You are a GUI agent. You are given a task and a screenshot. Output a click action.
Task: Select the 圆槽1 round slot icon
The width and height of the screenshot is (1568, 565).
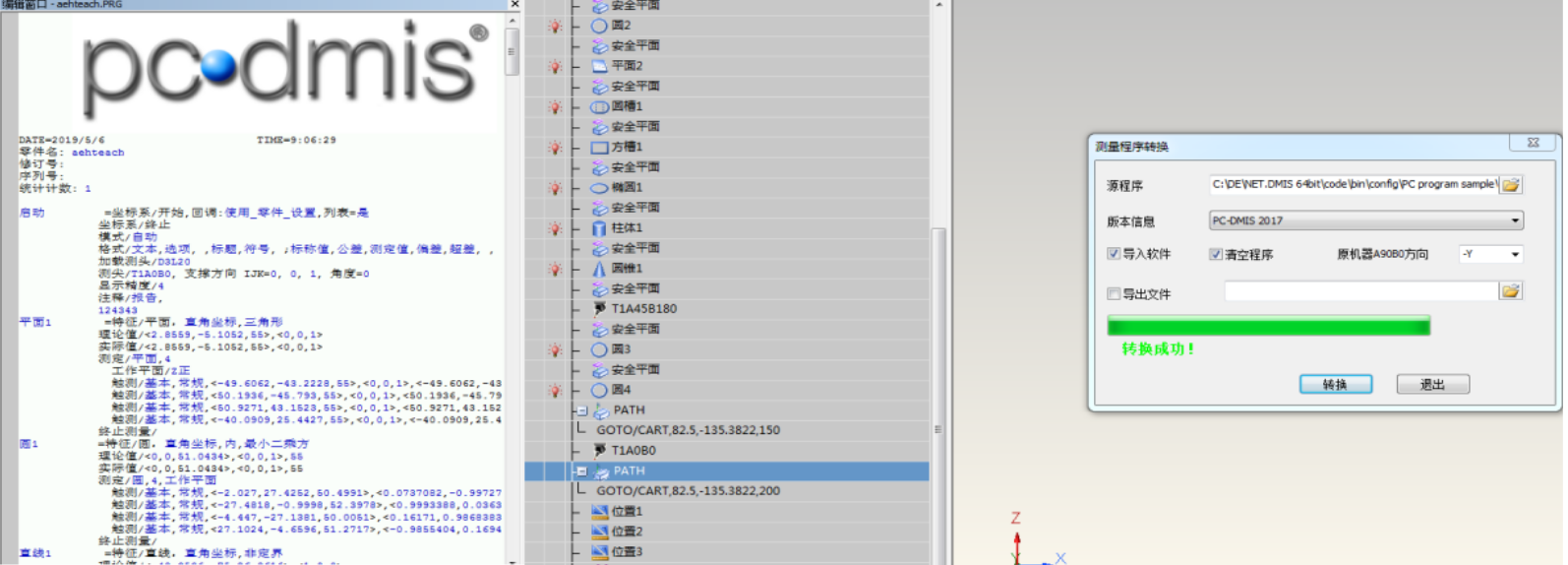pyautogui.click(x=599, y=106)
